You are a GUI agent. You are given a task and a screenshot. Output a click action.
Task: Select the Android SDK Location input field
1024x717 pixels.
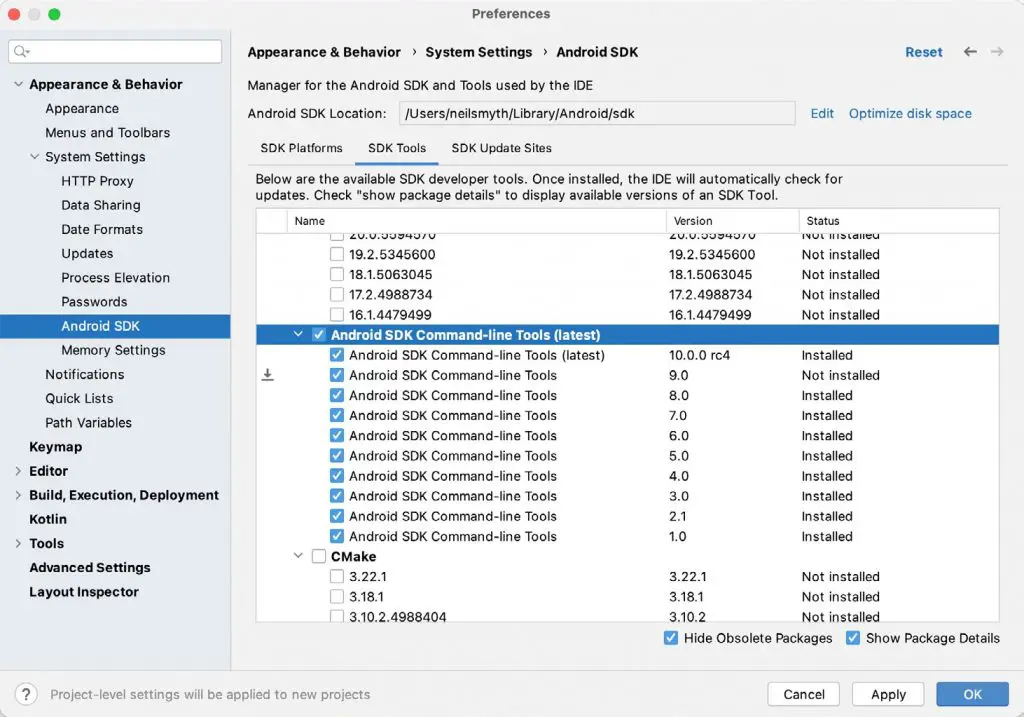(x=597, y=113)
